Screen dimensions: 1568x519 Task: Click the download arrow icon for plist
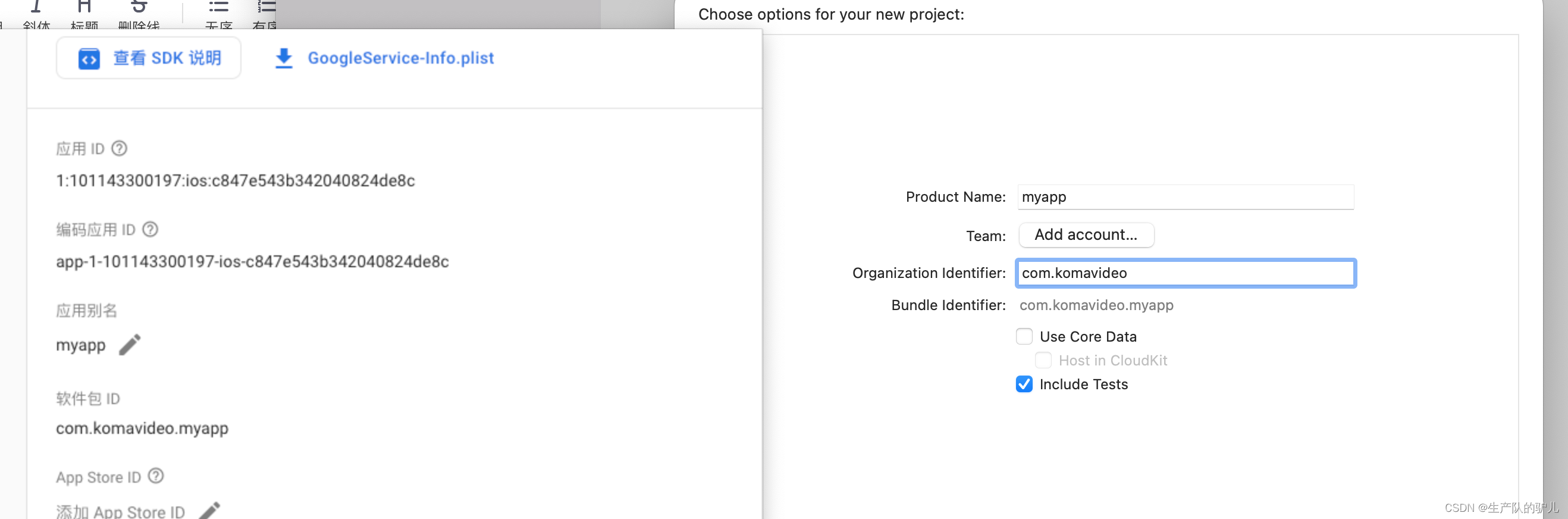284,58
